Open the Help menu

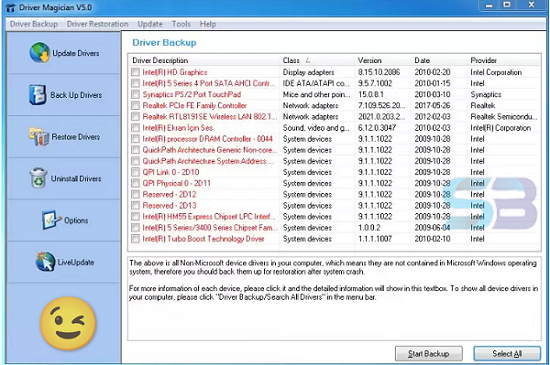click(x=208, y=24)
